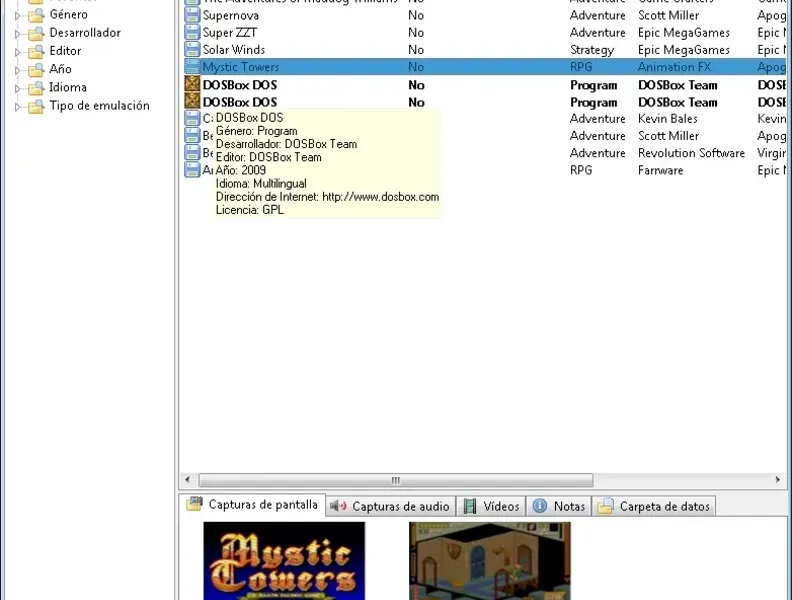Viewport: 792px width, 600px height.
Task: Click the Farware developer cell
Action: click(x=661, y=170)
